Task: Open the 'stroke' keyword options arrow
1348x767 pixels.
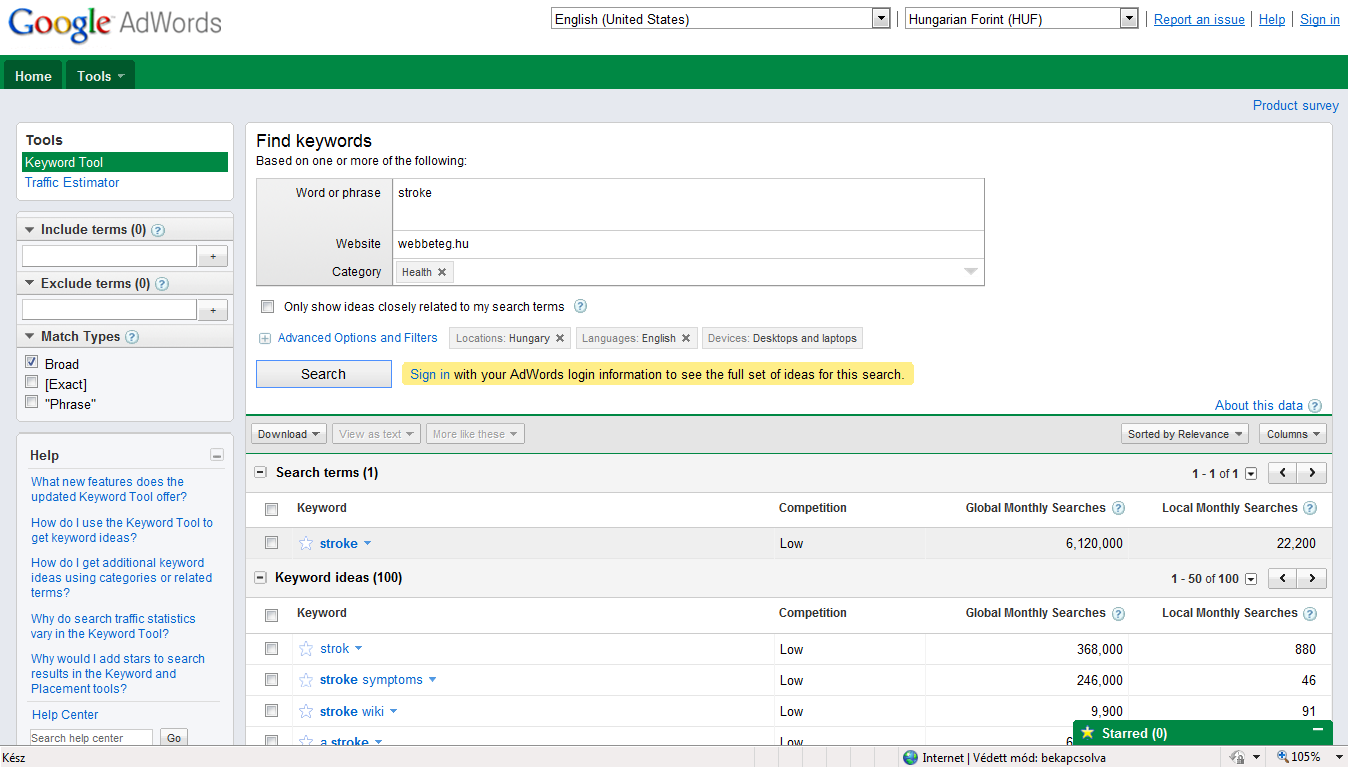Action: [367, 544]
